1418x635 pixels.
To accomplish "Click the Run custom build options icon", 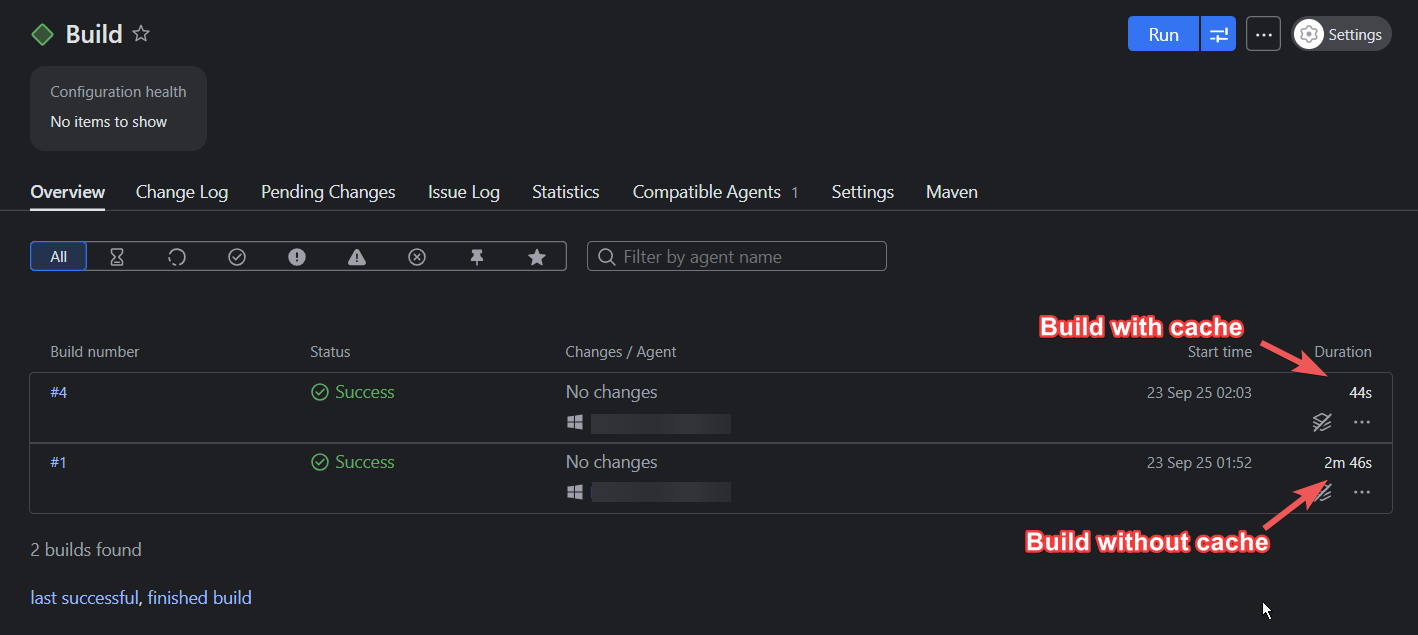I will 1218,34.
